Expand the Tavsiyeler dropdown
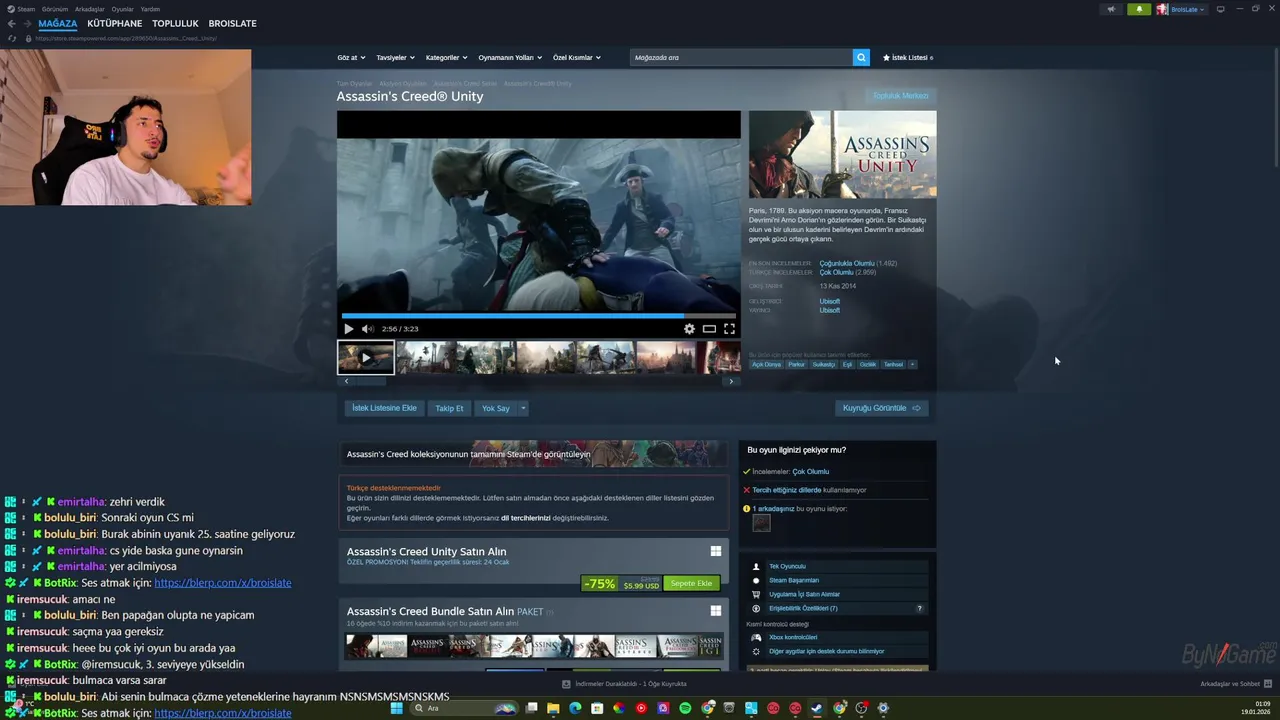1280x720 pixels. [x=395, y=57]
